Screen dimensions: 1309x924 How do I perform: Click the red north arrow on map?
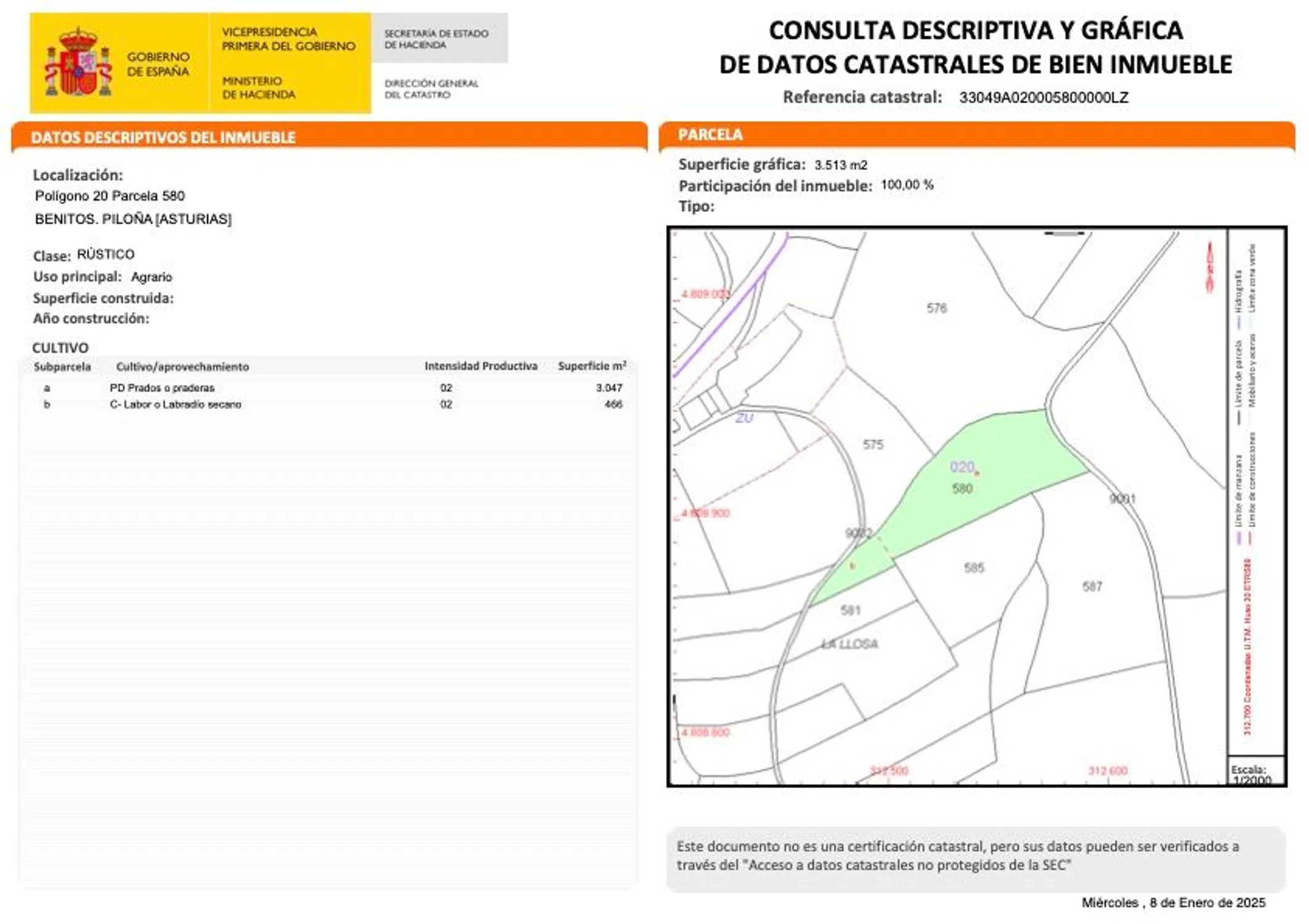click(1209, 267)
